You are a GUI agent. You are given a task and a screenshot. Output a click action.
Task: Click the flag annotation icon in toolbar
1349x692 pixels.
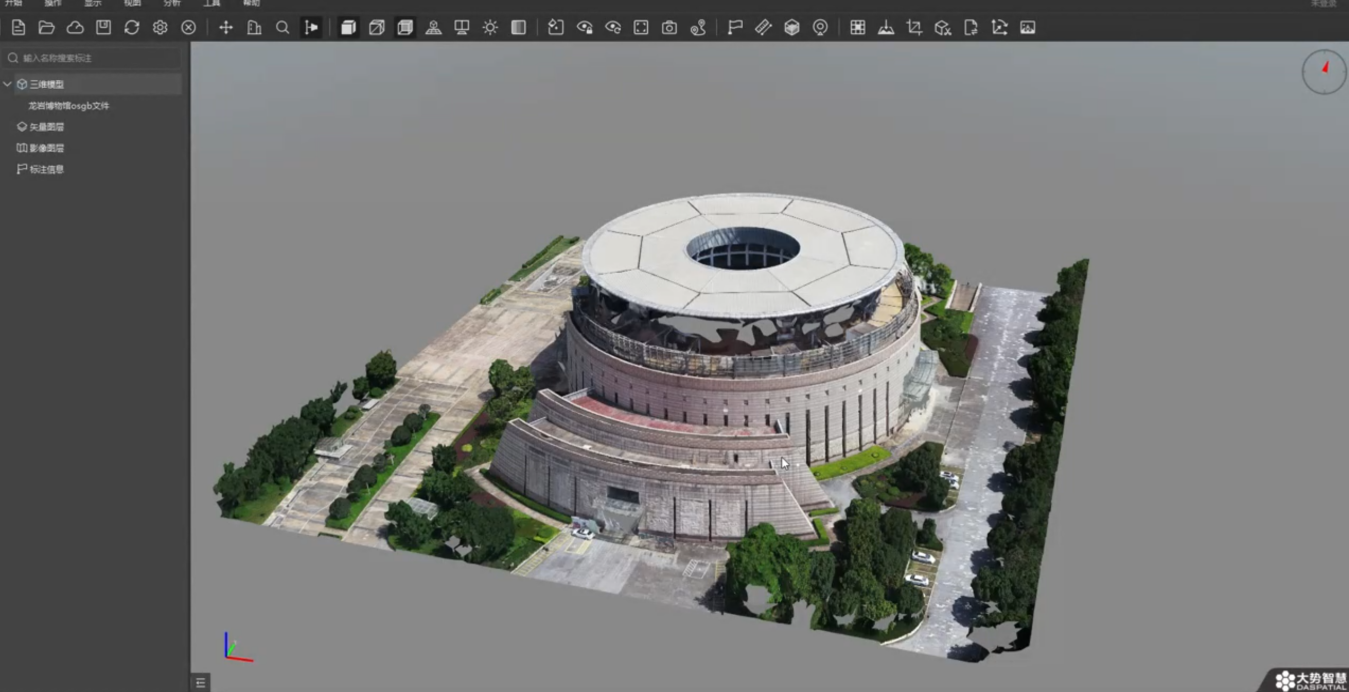pyautogui.click(x=735, y=28)
